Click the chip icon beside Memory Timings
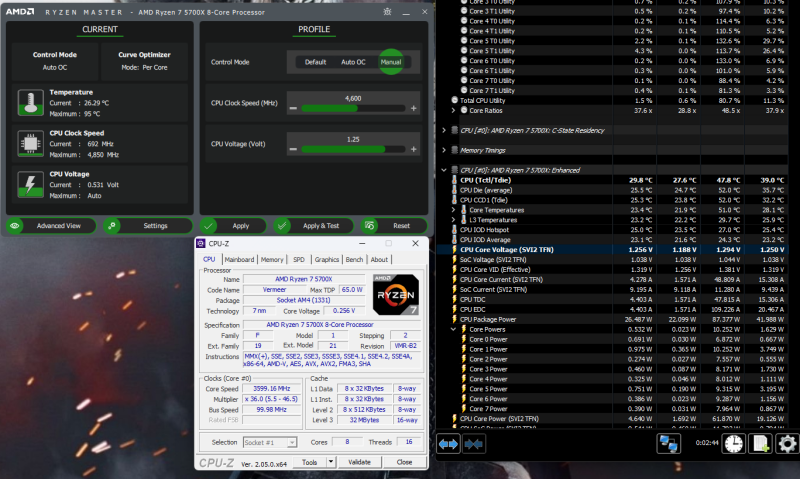Image resolution: width=800 pixels, height=479 pixels. click(455, 150)
